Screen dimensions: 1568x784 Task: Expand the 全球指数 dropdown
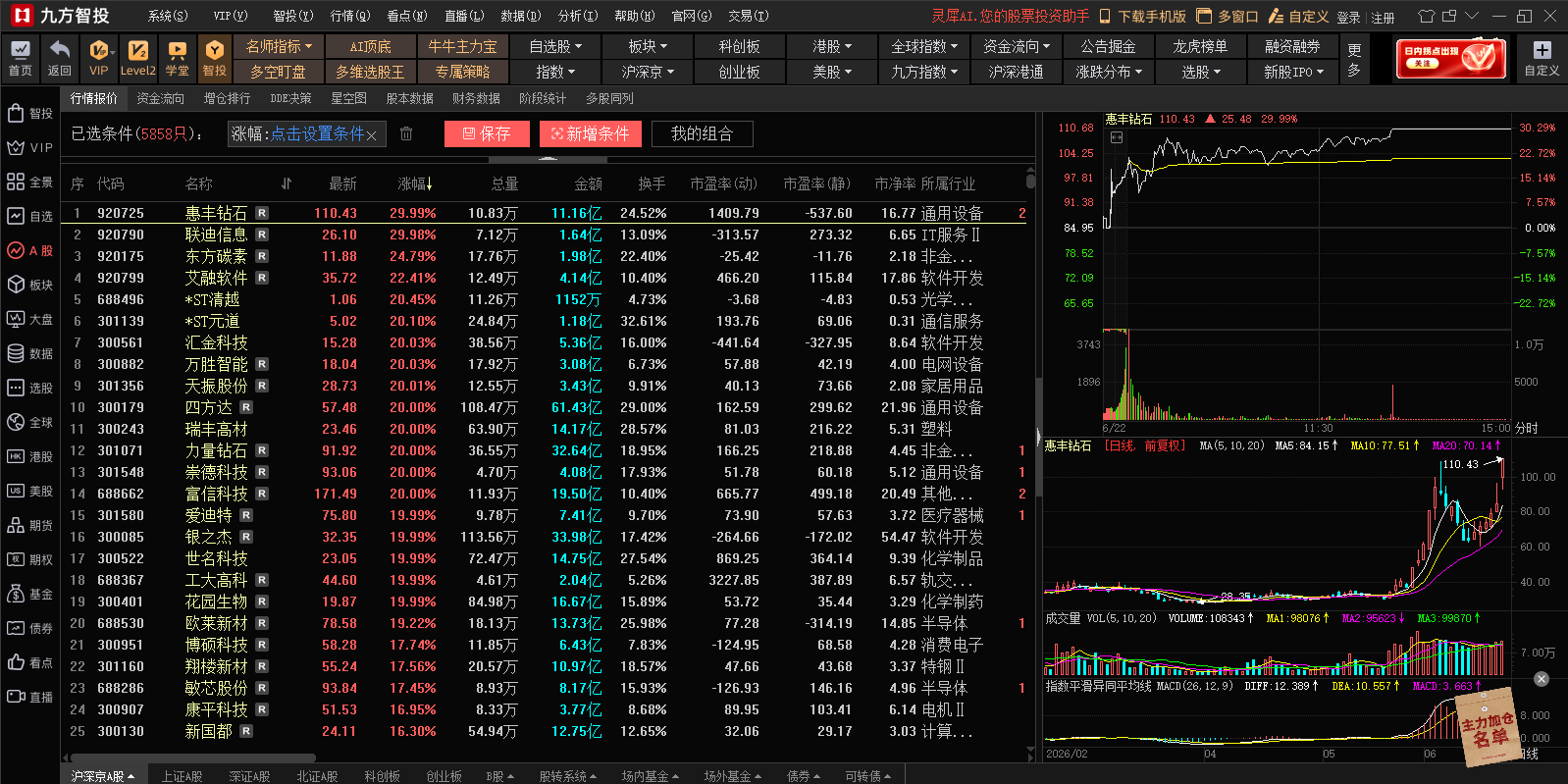point(924,46)
